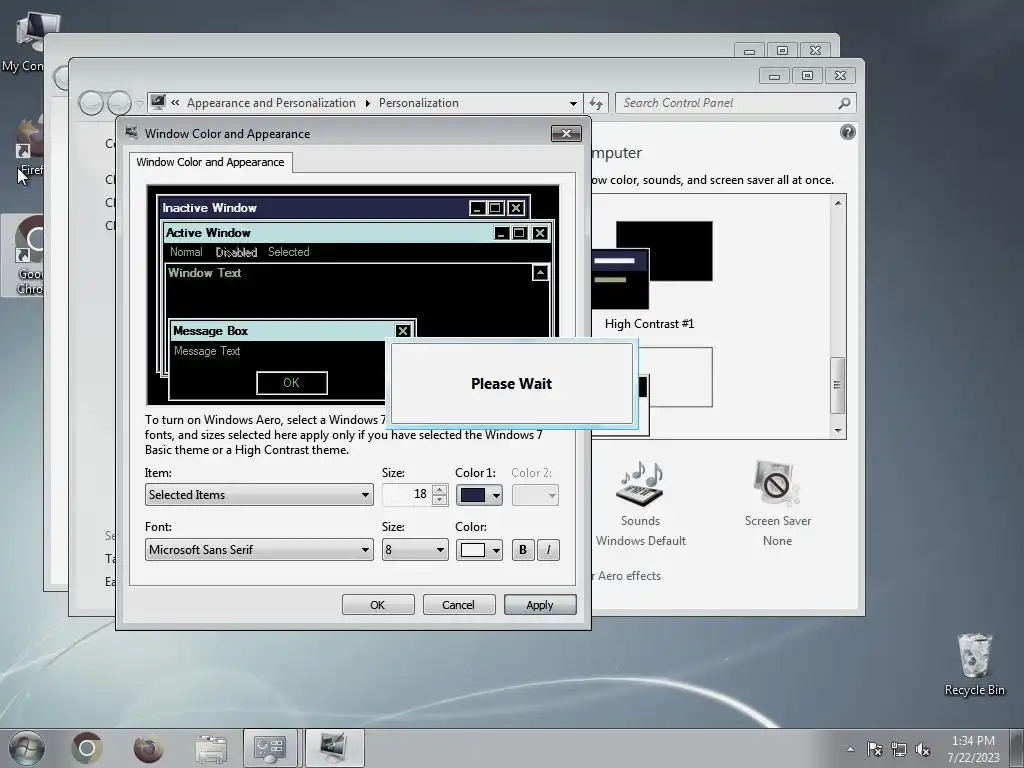Image resolution: width=1024 pixels, height=768 pixels.
Task: Toggle italic font button
Action: tap(548, 550)
